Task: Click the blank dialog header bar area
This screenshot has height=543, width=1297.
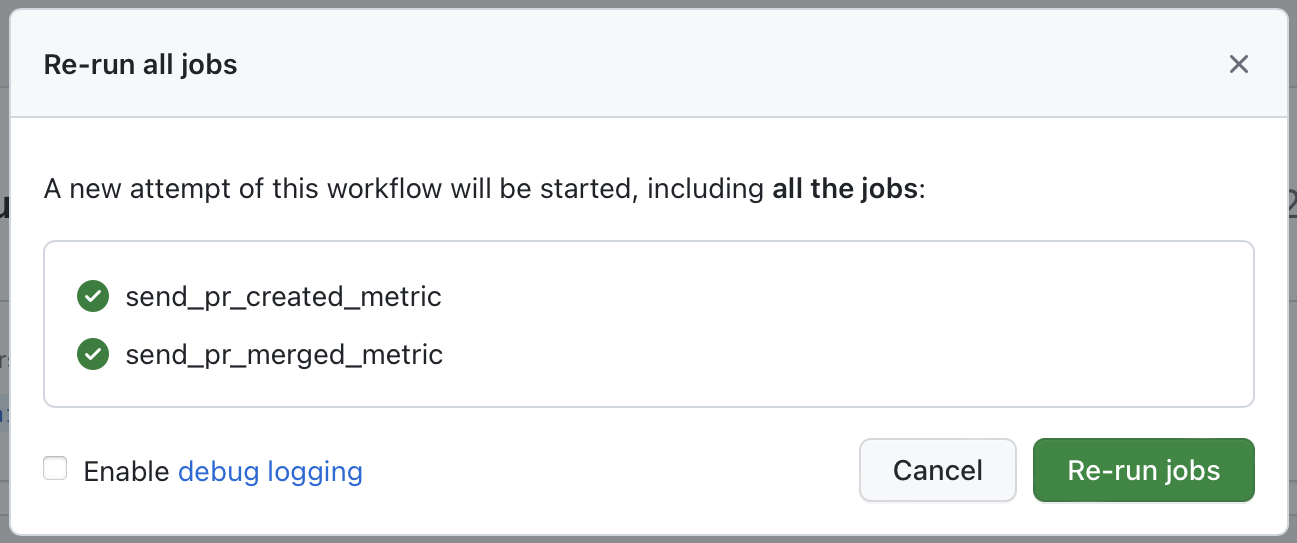Action: [700, 65]
